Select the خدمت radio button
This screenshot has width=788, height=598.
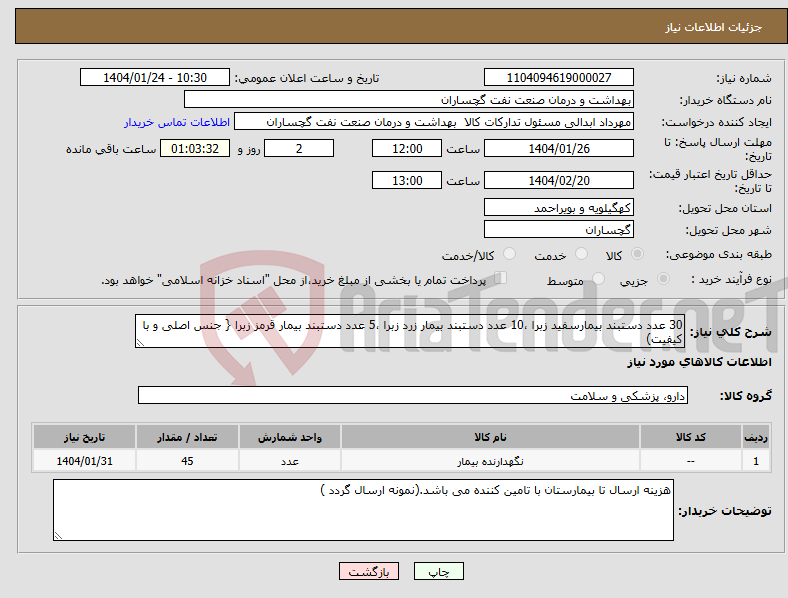pyautogui.click(x=581, y=254)
